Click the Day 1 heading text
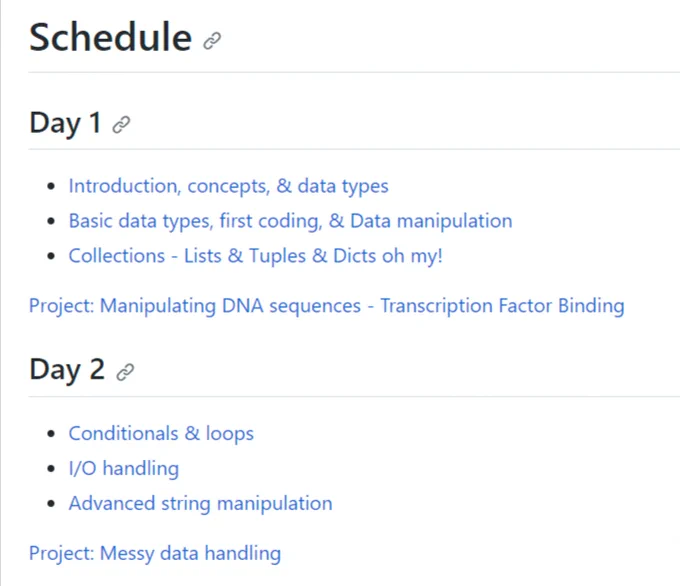680x586 pixels. (x=65, y=123)
